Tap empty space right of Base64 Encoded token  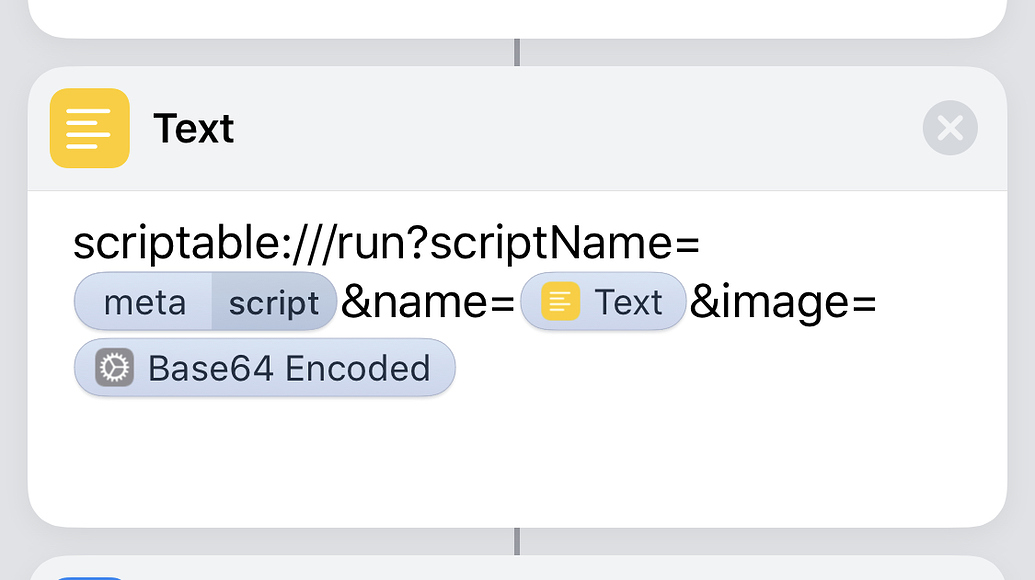pyautogui.click(x=720, y=368)
